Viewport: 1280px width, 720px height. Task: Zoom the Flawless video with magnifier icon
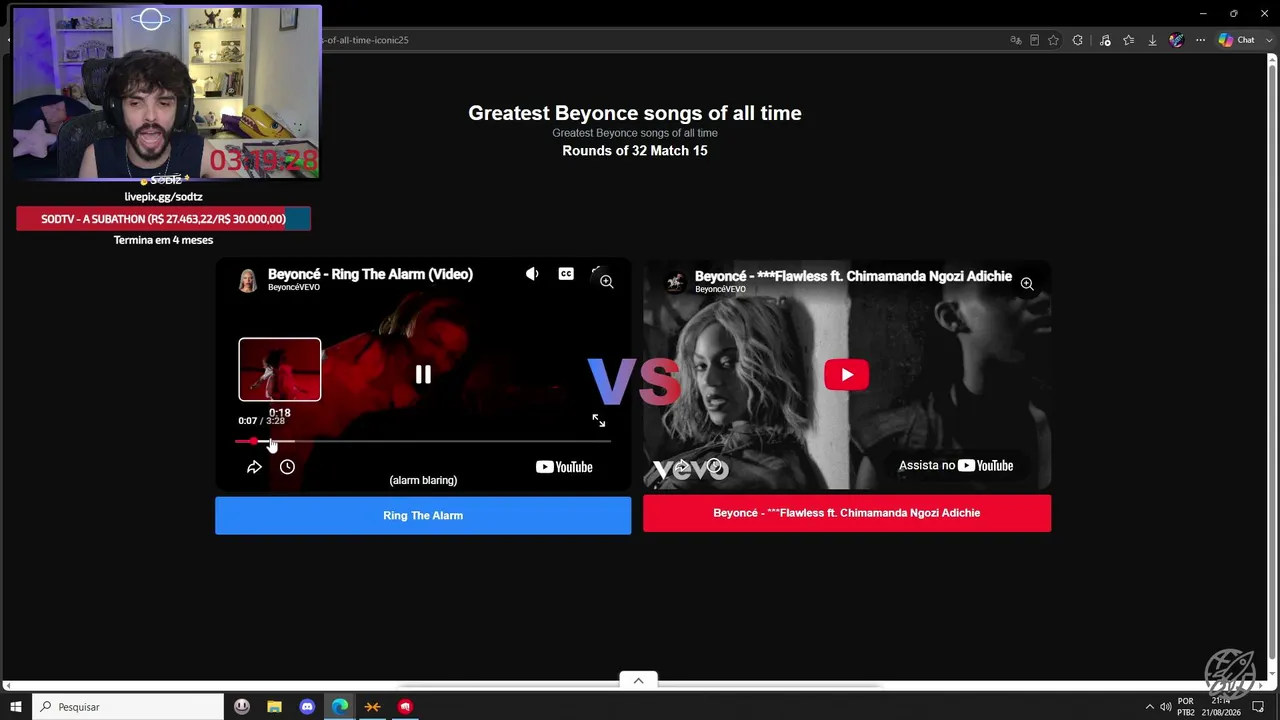(1027, 284)
